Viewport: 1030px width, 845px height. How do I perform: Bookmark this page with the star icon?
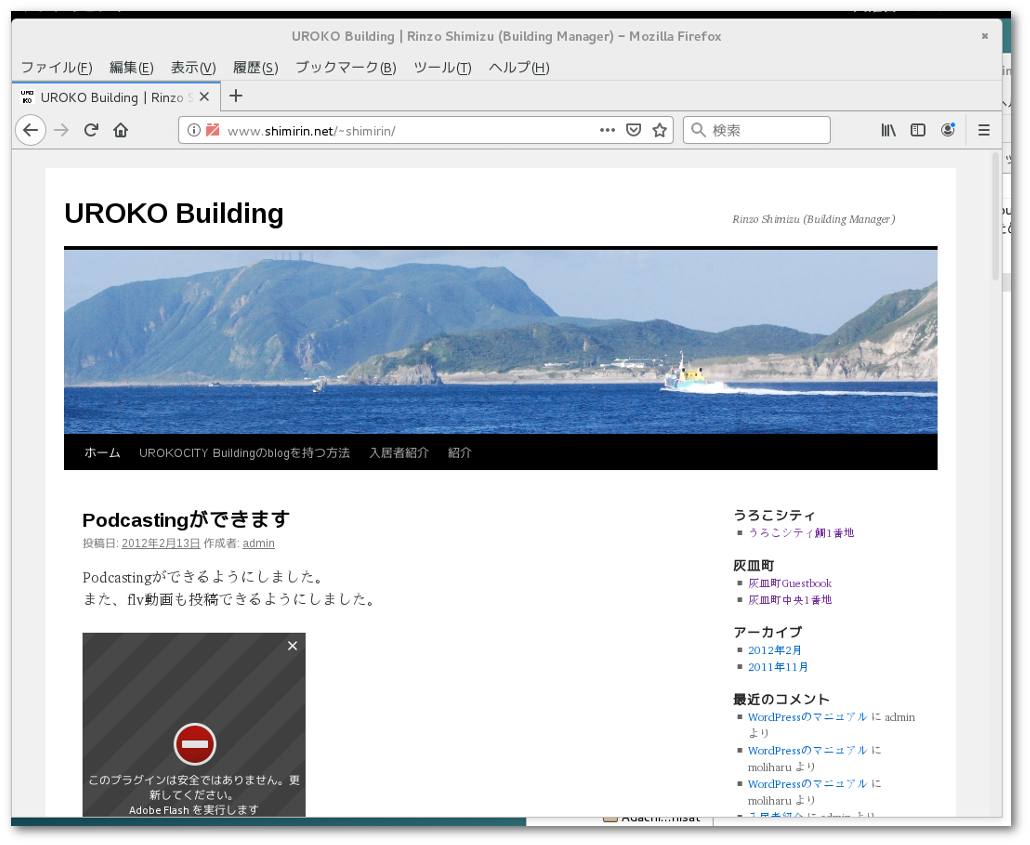coord(659,130)
